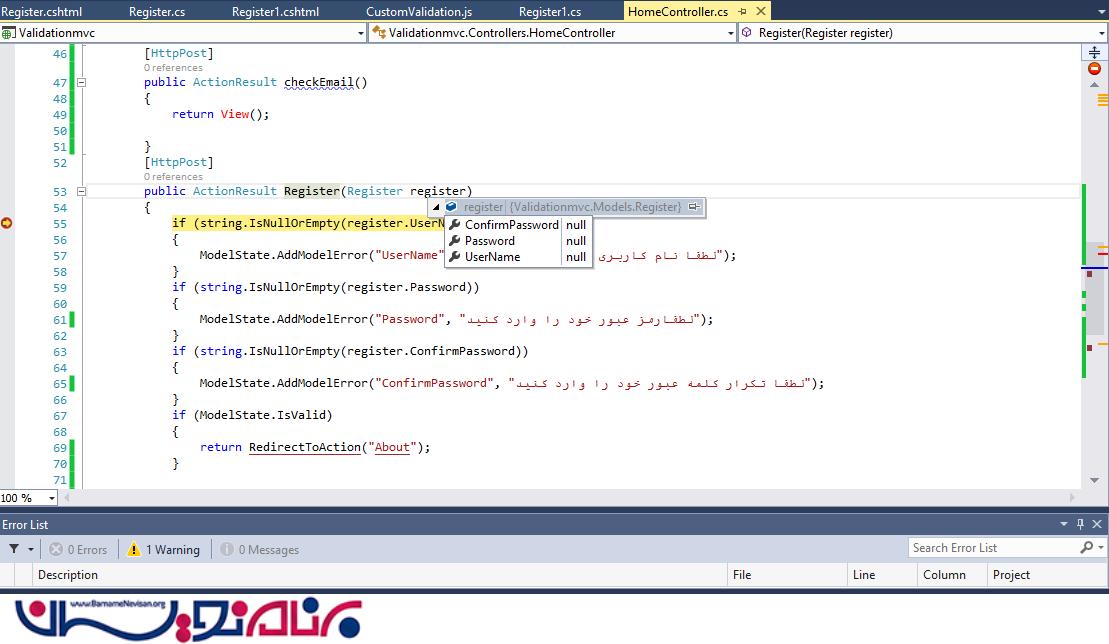
Task: Toggle auto-hide pin on Error List panel
Action: [x=1080, y=525]
